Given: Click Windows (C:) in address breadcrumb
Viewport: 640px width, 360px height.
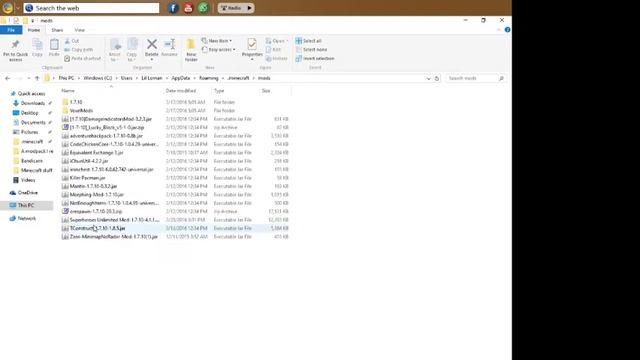Looking at the screenshot, I should 98,78.
